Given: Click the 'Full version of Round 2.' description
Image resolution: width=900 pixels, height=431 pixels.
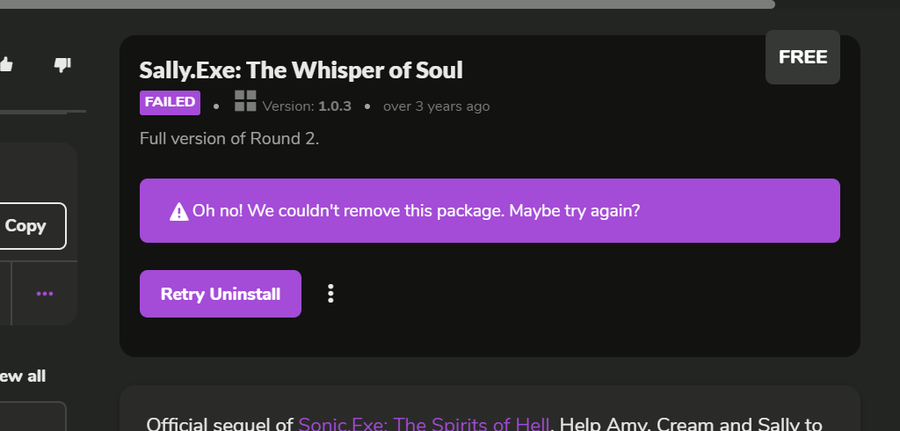Looking at the screenshot, I should click(x=229, y=138).
